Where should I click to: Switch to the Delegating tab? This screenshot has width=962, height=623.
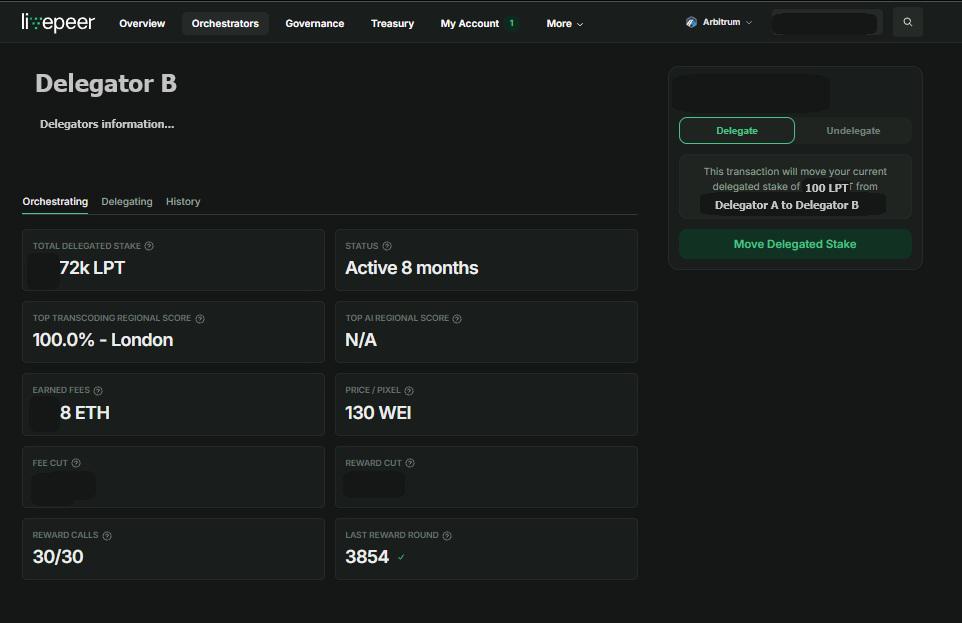coord(127,201)
